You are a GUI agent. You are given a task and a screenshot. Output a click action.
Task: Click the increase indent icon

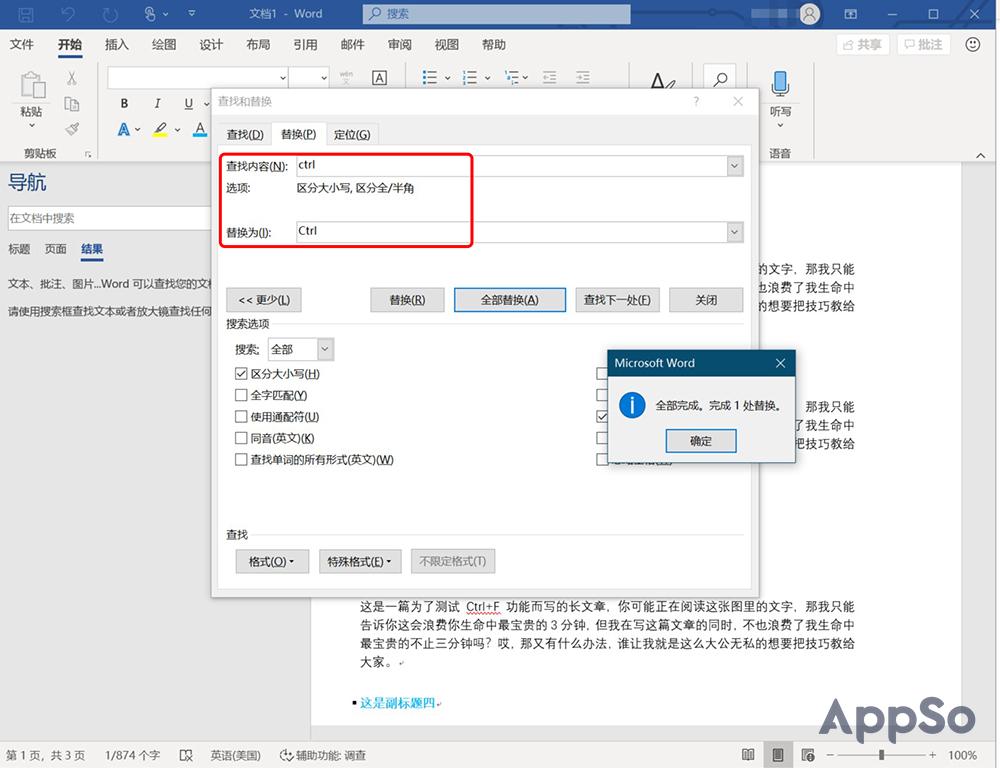(582, 78)
